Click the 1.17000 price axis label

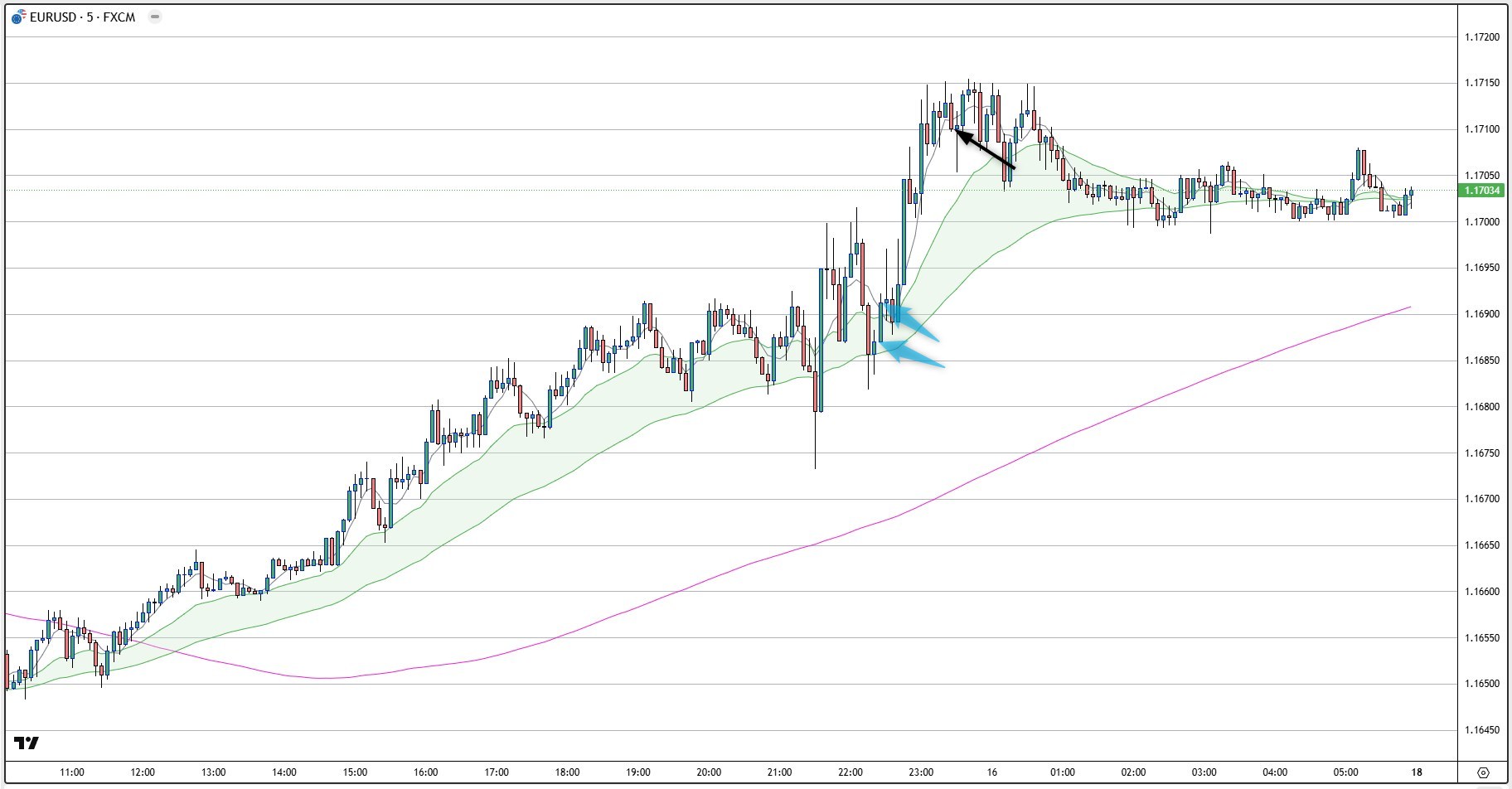[1482, 222]
